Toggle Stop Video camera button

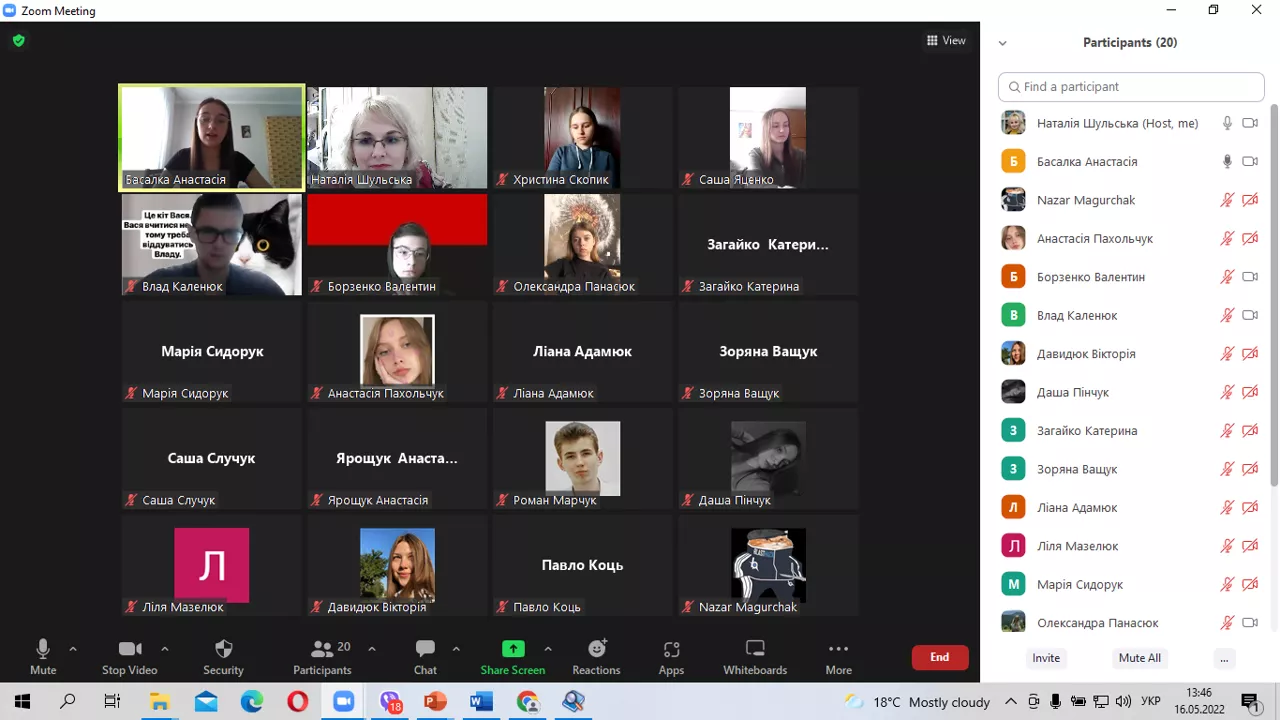[x=130, y=657]
